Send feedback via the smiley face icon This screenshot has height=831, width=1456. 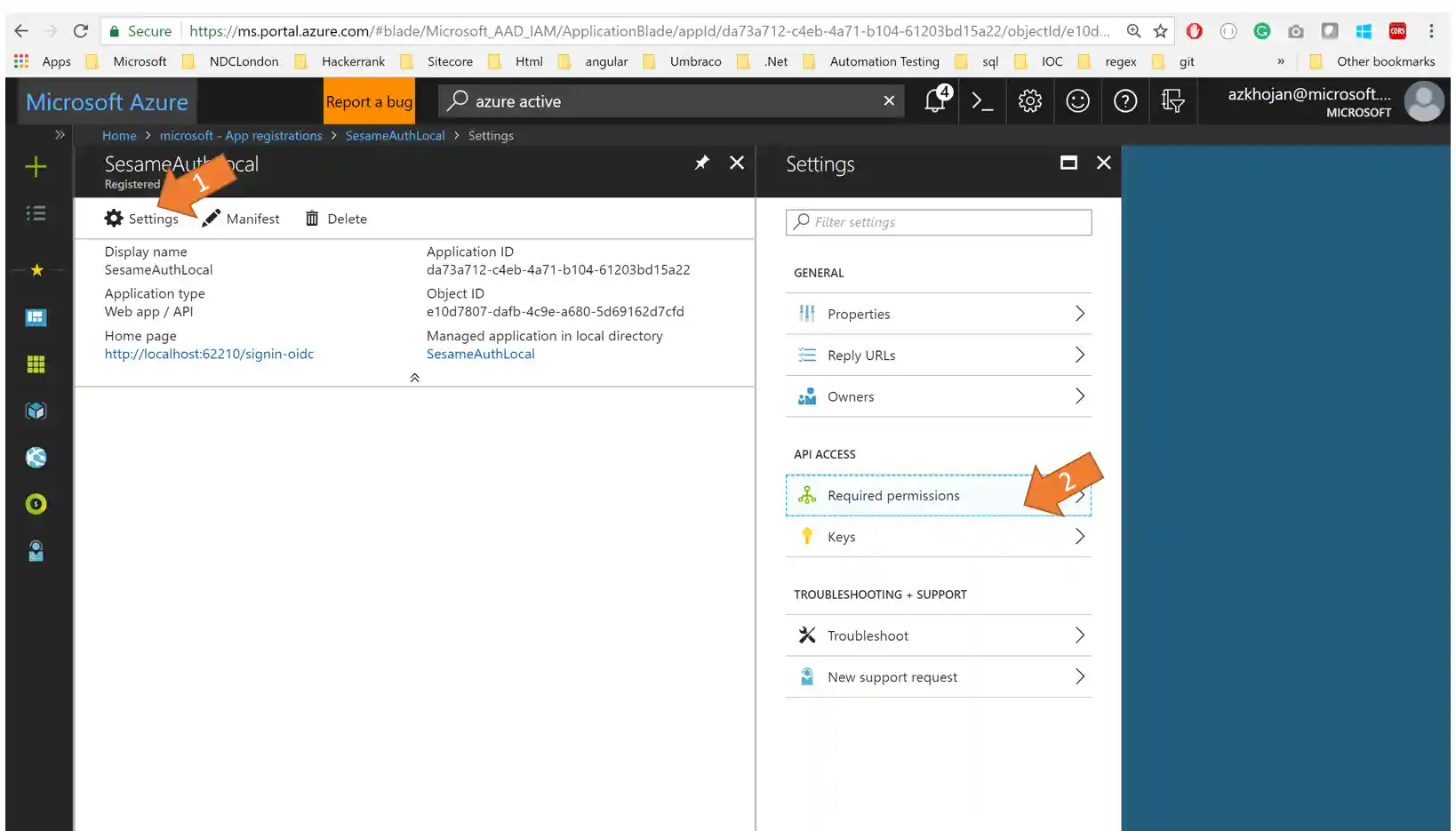(1077, 101)
